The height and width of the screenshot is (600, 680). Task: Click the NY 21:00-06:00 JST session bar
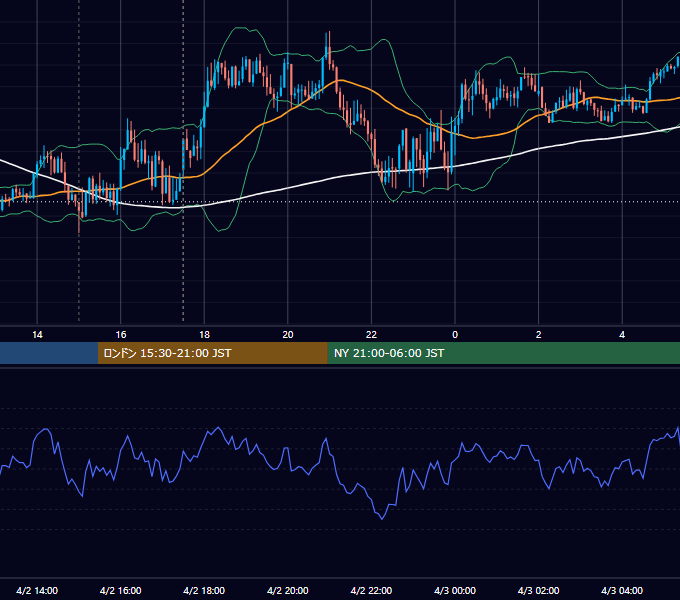503,353
